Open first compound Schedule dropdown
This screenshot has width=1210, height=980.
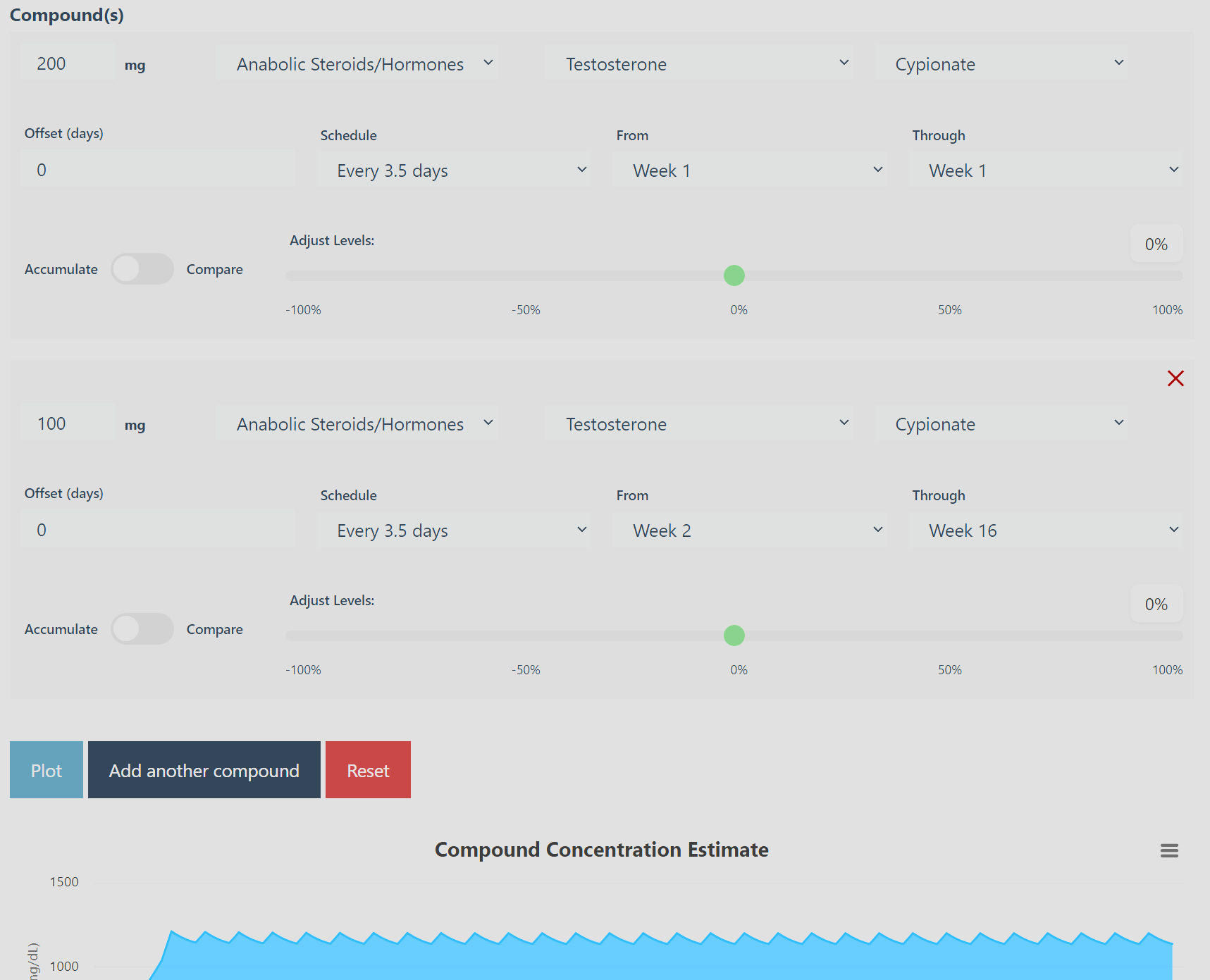454,170
